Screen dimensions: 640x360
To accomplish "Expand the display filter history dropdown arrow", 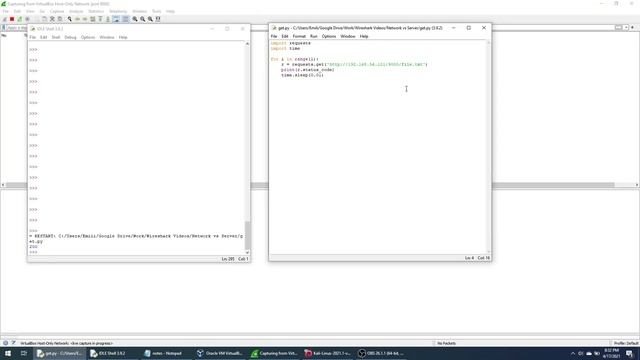I will coord(626,28).
